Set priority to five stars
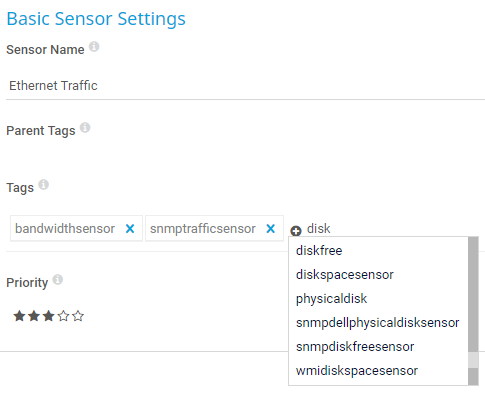The height and width of the screenshot is (396, 485). click(78, 316)
